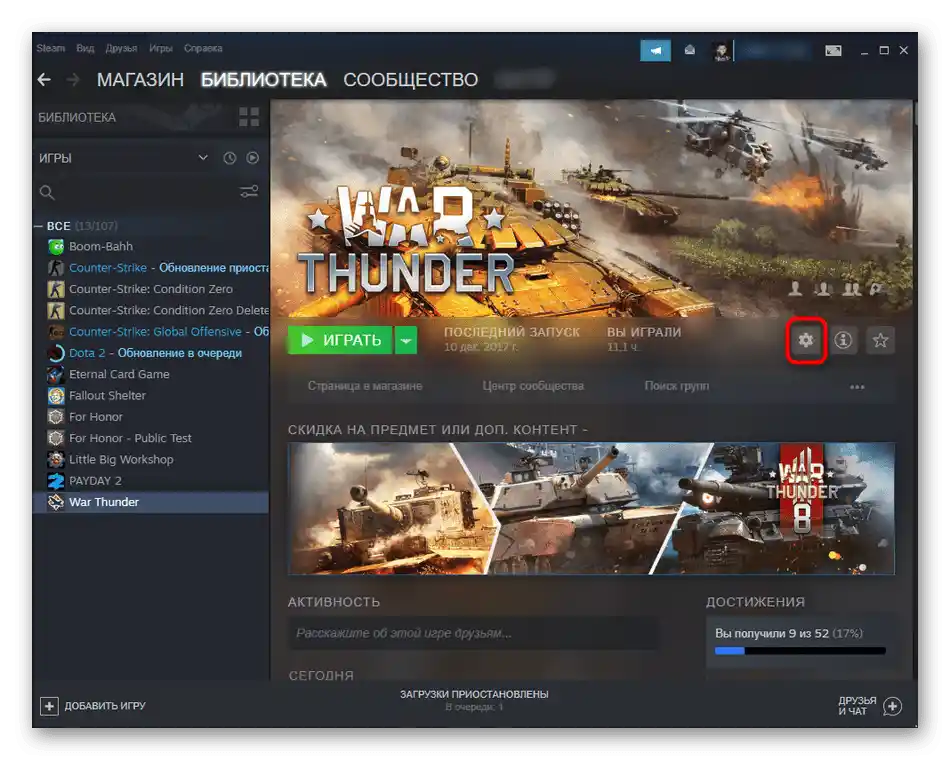Image resolution: width=950 pixels, height=760 pixels.
Task: Switch to the СООБЩЕСТВО tab
Action: [x=410, y=79]
